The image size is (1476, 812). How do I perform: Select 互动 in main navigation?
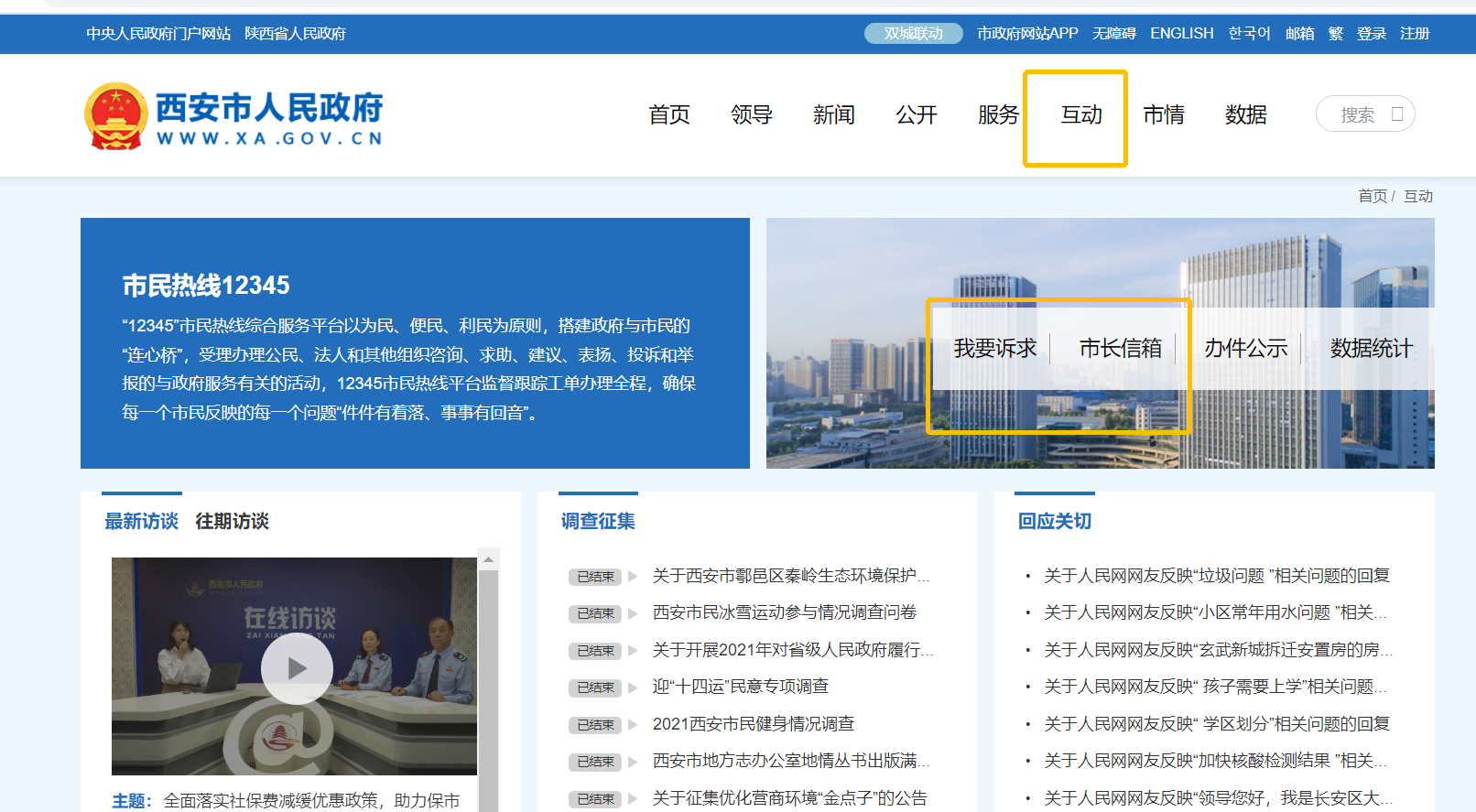click(1081, 114)
